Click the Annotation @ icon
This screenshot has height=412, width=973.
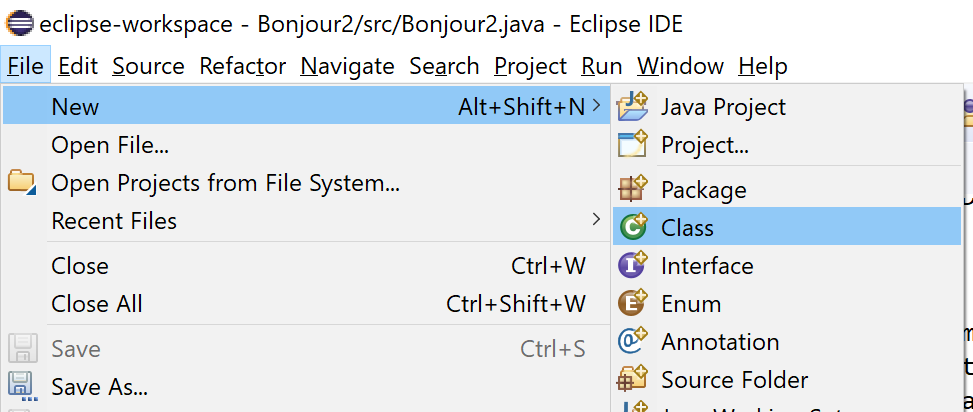tap(633, 341)
